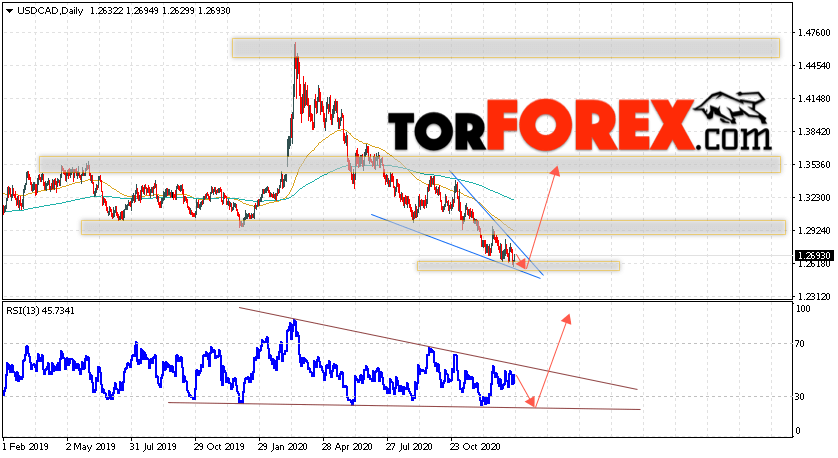
Task: Select the 1.47600 price scale value
Action: (x=814, y=33)
